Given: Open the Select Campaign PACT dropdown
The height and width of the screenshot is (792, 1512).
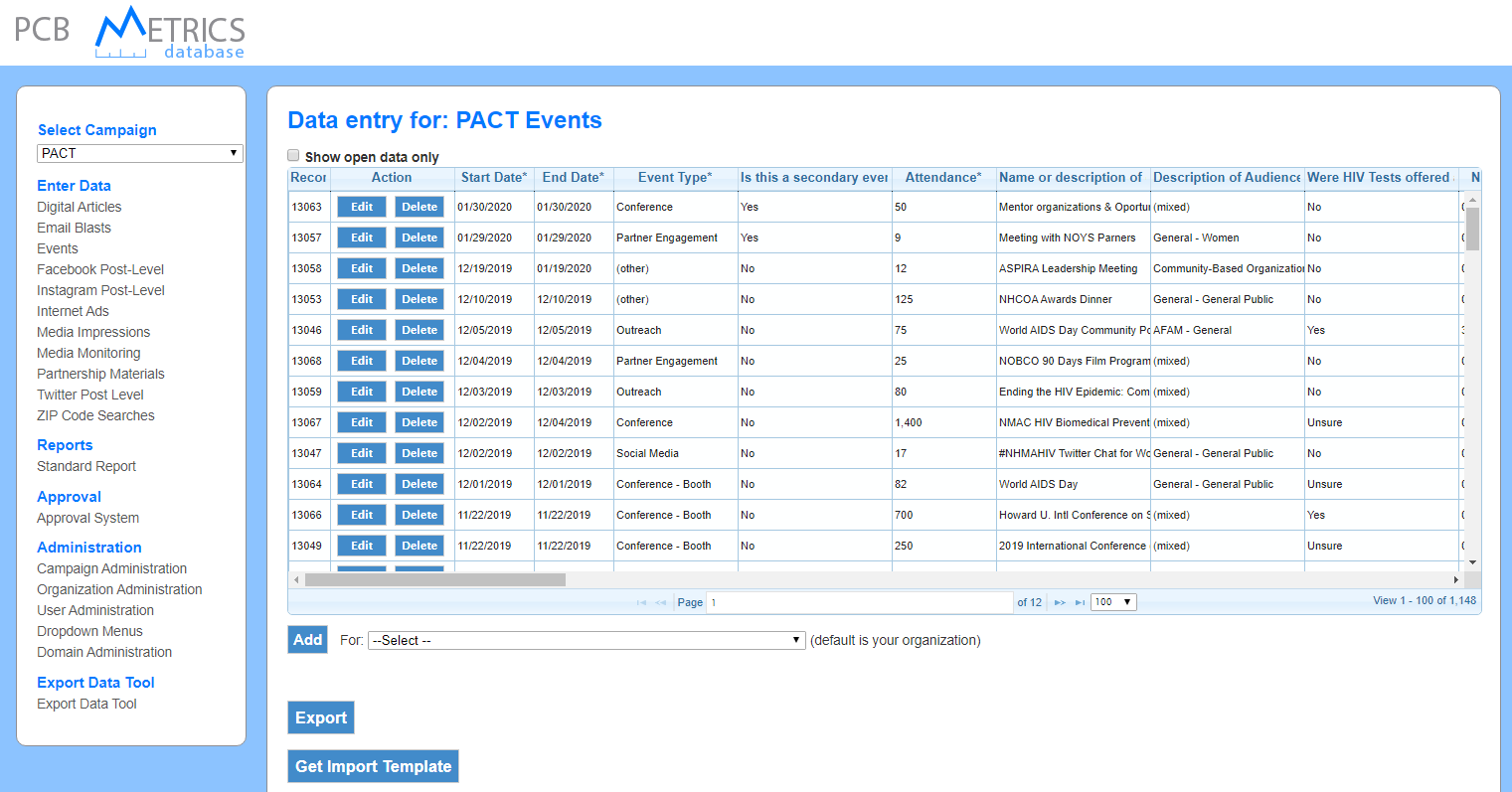Looking at the screenshot, I should 139,153.
